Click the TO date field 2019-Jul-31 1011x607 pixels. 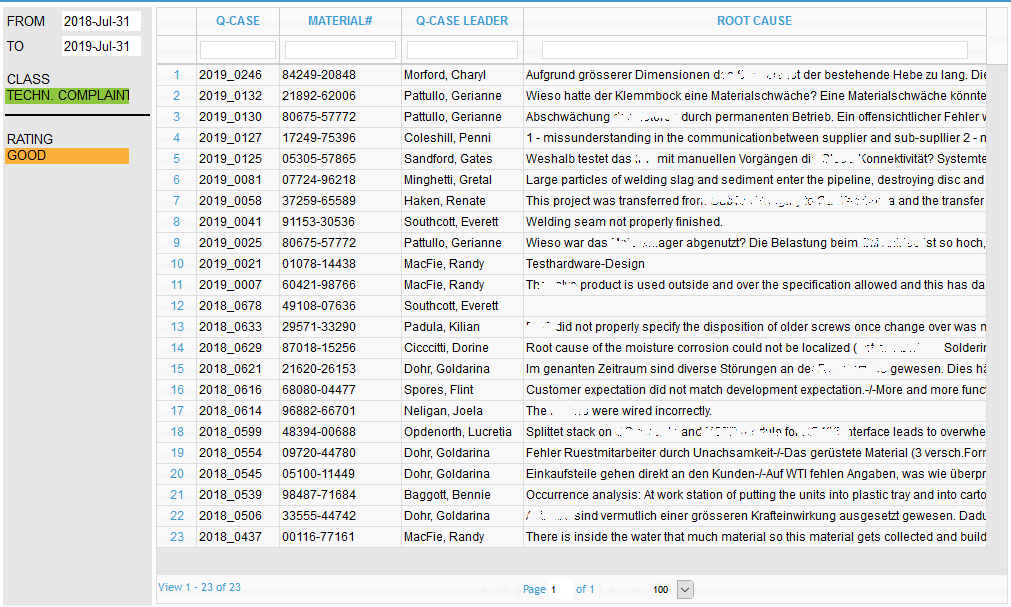point(101,46)
